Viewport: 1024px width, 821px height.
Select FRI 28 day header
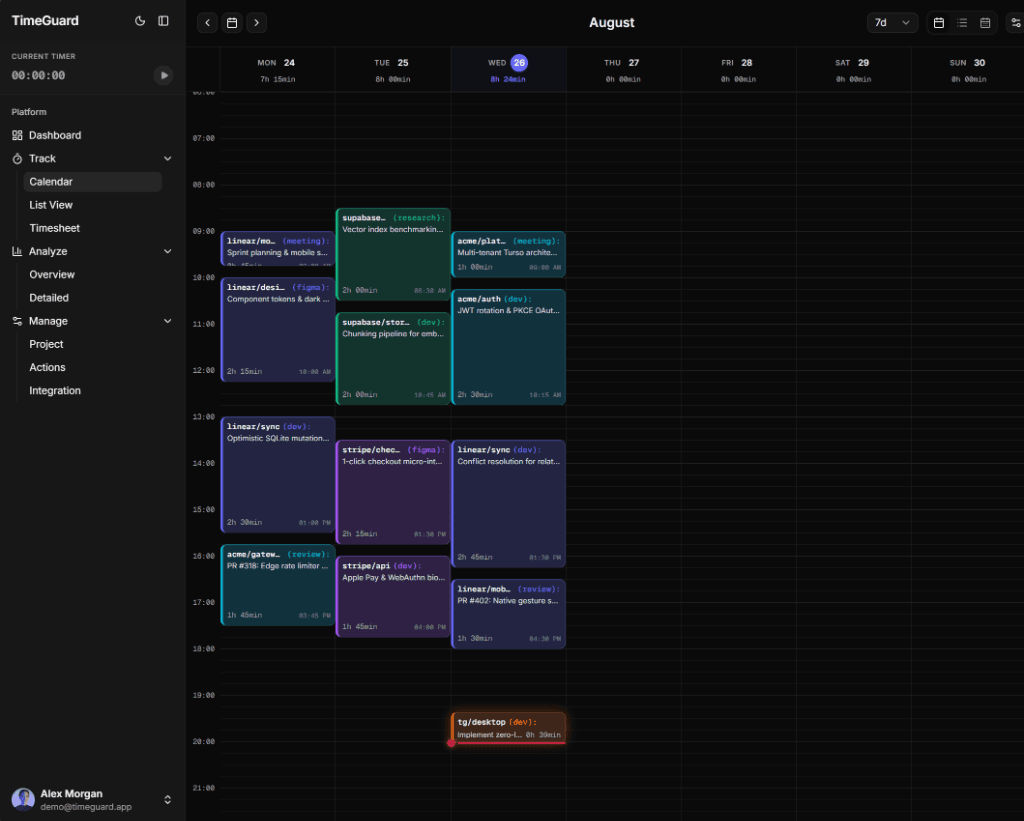(x=738, y=69)
